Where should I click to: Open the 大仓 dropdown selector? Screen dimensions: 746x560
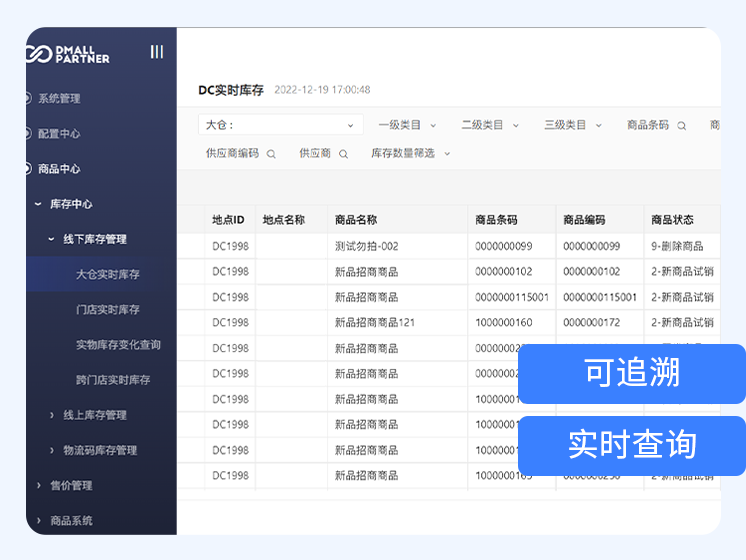280,125
